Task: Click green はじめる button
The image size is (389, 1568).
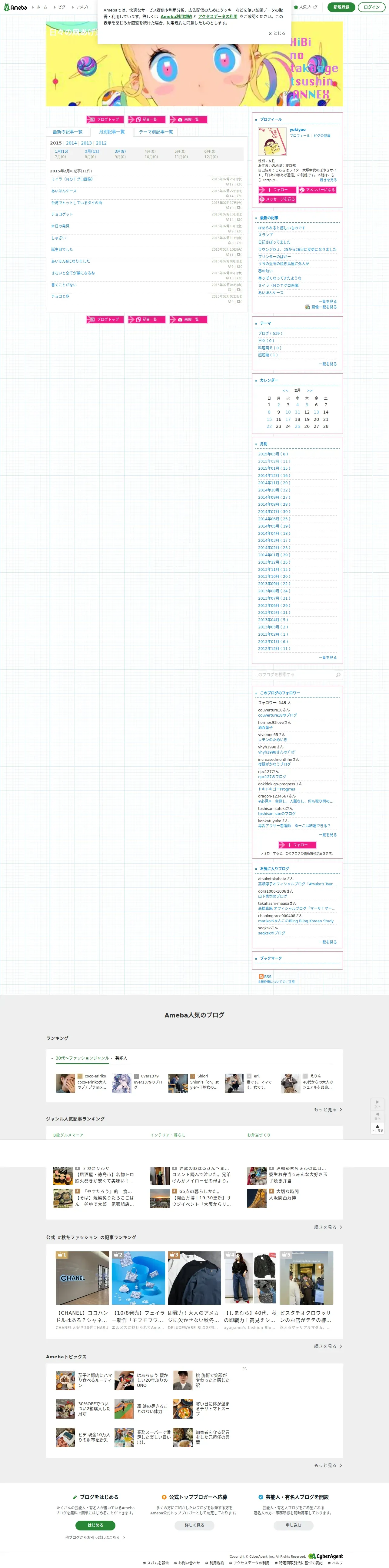Action: coord(95,1525)
